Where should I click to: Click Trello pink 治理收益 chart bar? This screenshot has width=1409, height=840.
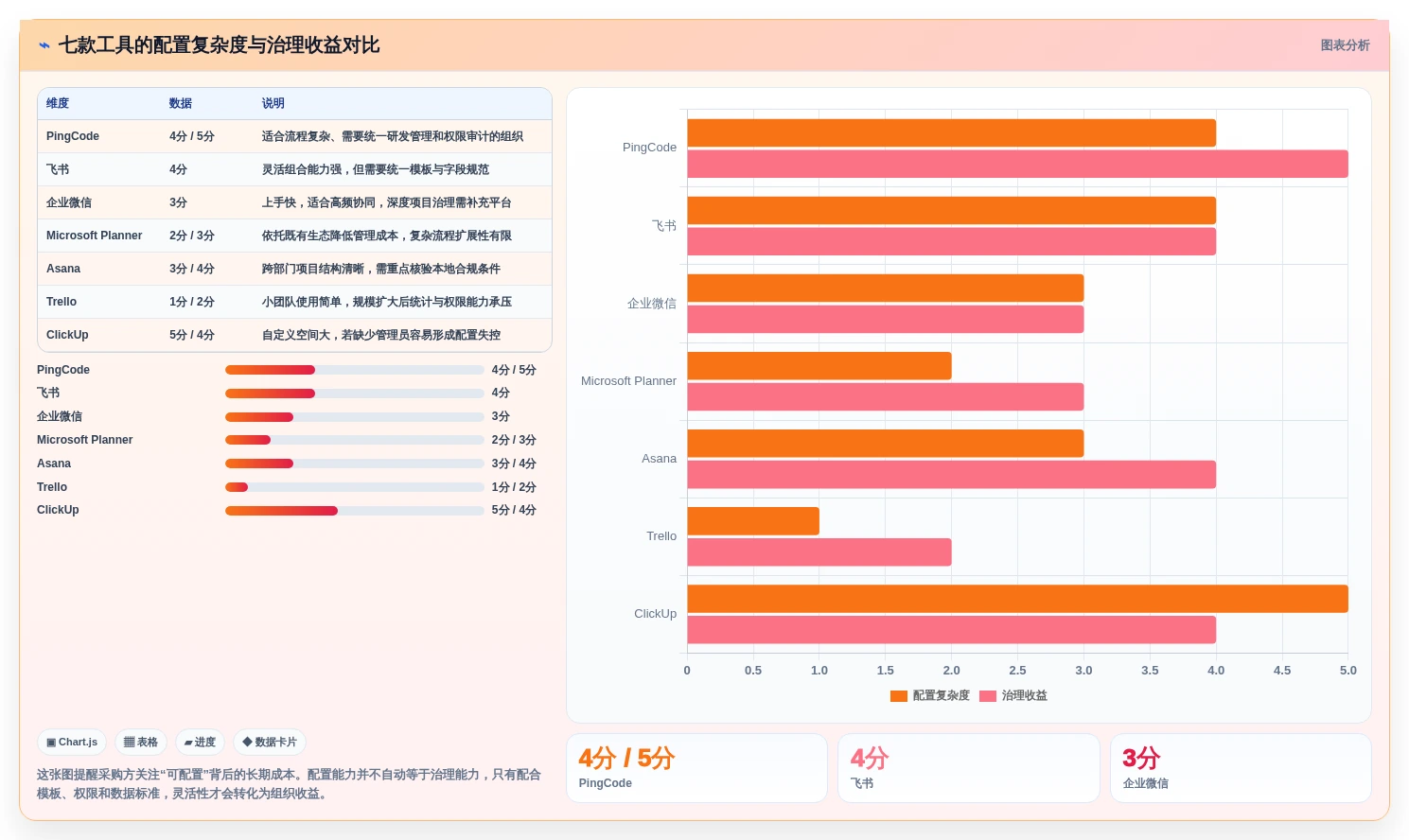point(819,552)
